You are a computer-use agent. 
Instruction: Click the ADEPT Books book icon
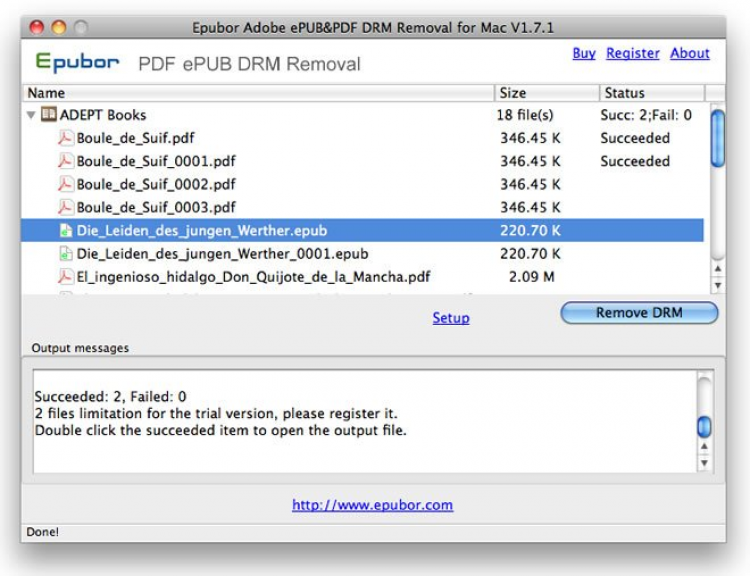click(x=49, y=115)
